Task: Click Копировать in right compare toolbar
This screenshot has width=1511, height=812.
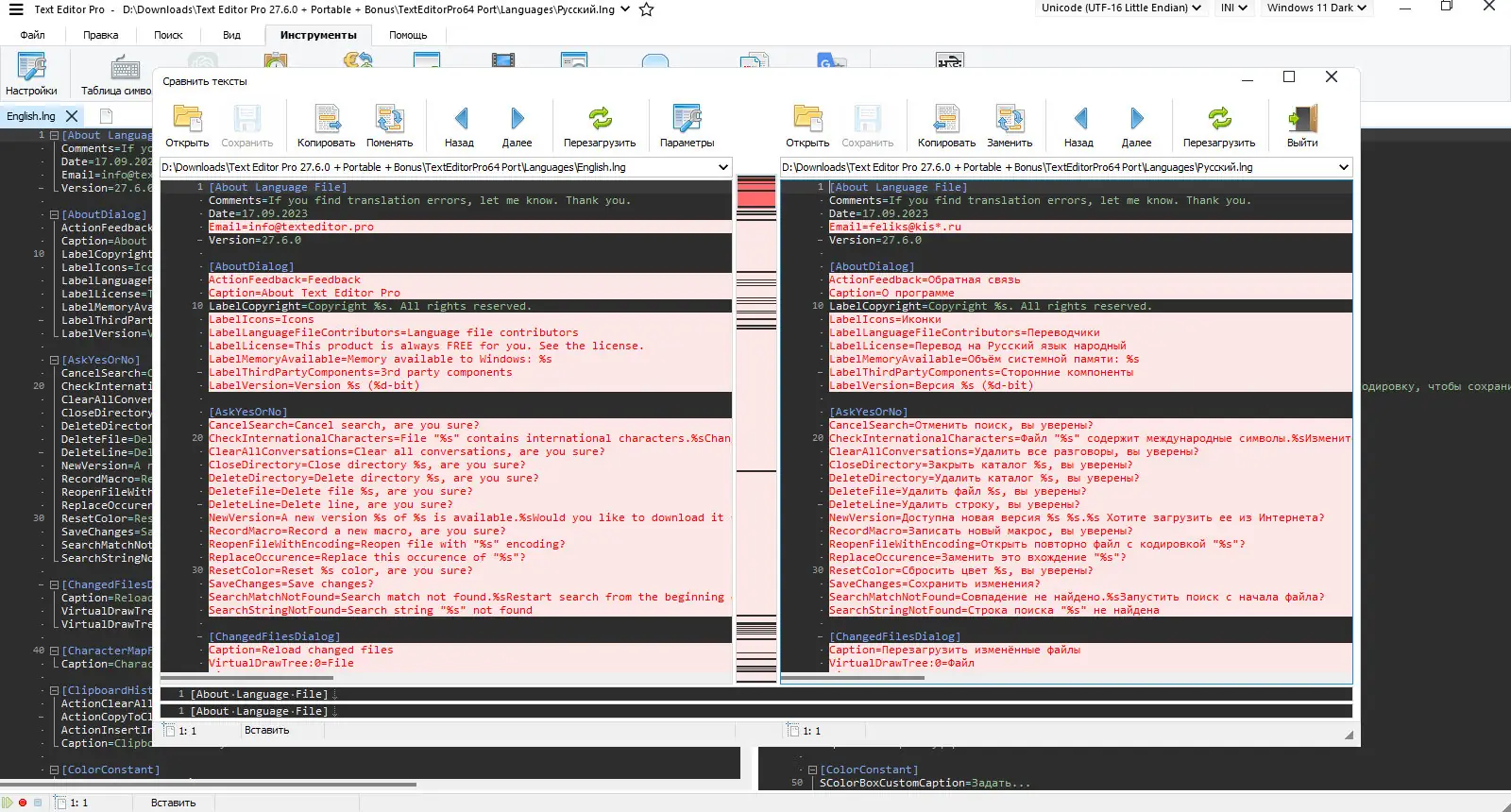Action: [946, 126]
